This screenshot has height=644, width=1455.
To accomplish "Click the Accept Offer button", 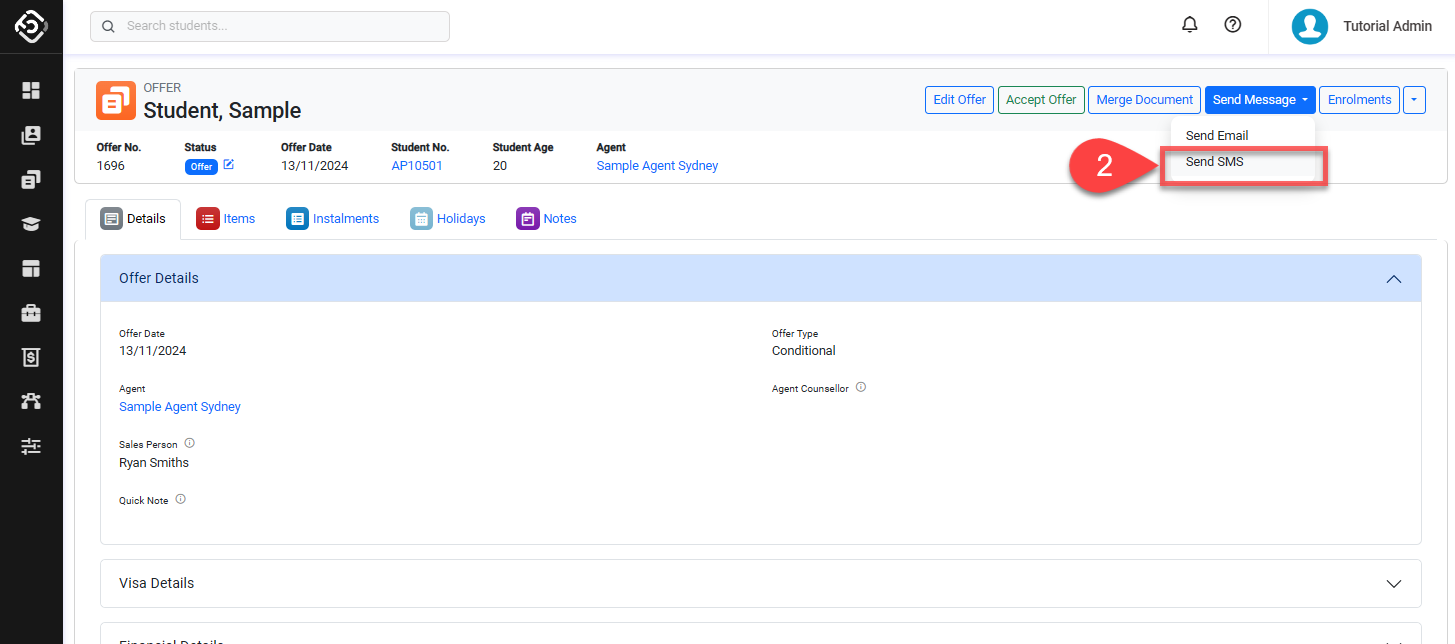I will [x=1040, y=100].
